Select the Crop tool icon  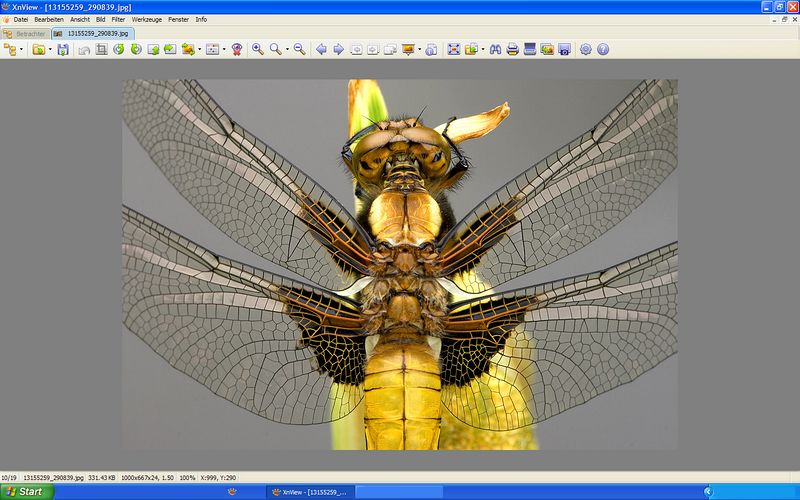(x=101, y=49)
